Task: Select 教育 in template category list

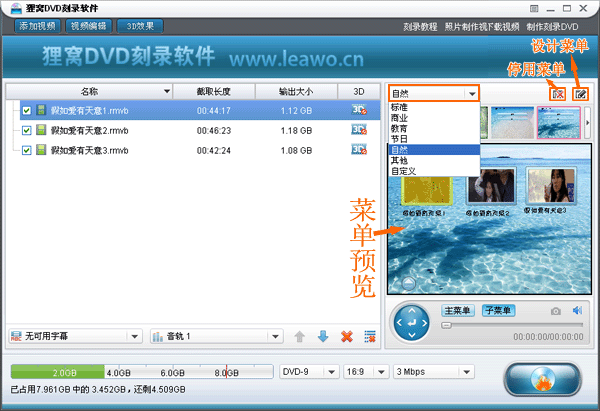Action: click(434, 129)
